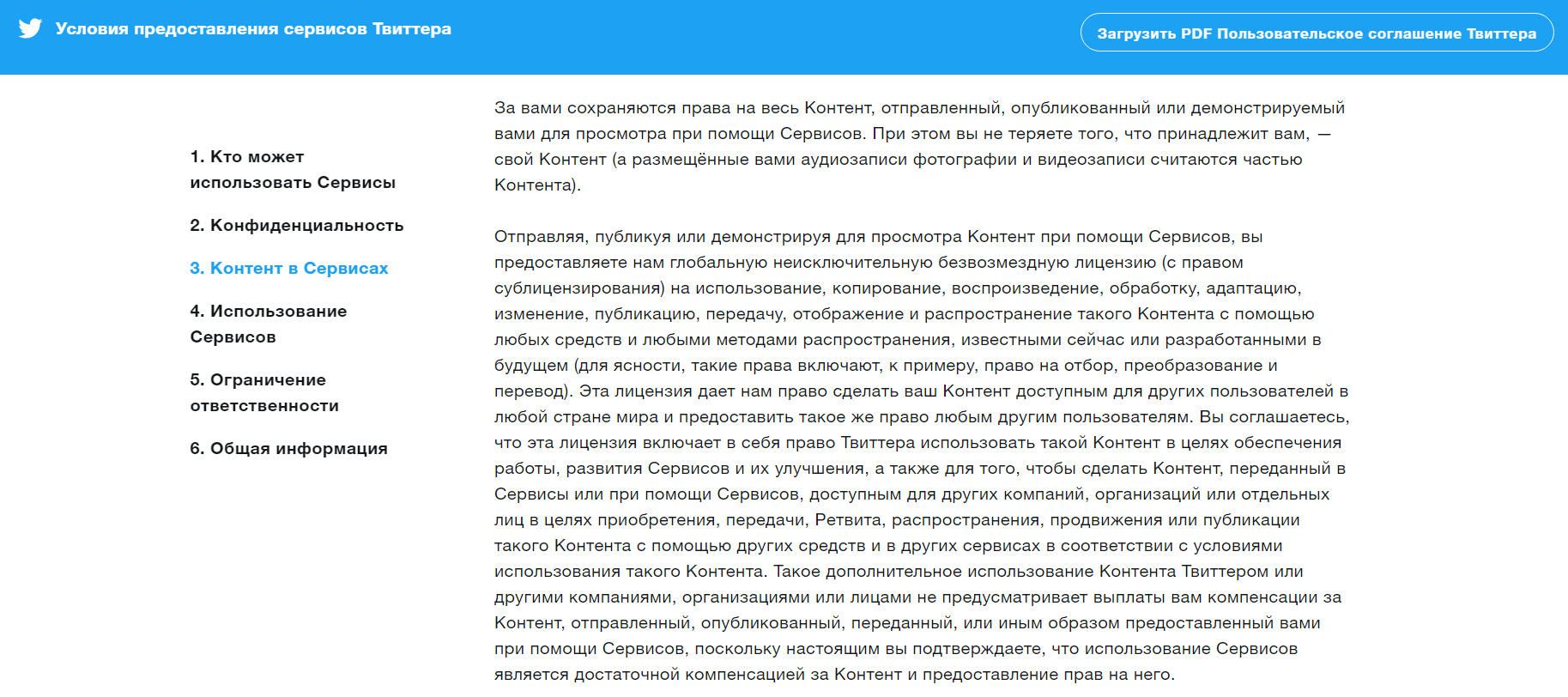Click paragraph starting 'За вами сохраняются права'
The width and height of the screenshot is (1568, 697).
pos(920,146)
